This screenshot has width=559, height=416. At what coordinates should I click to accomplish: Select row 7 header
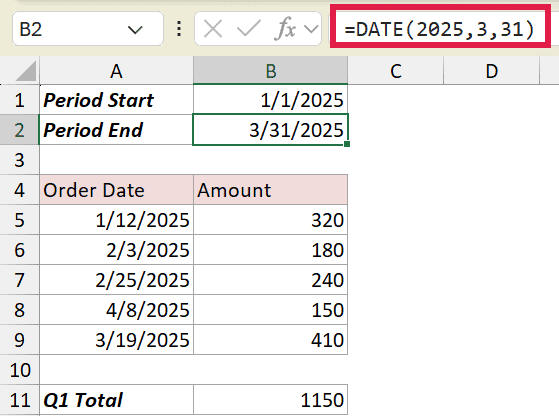(19, 280)
